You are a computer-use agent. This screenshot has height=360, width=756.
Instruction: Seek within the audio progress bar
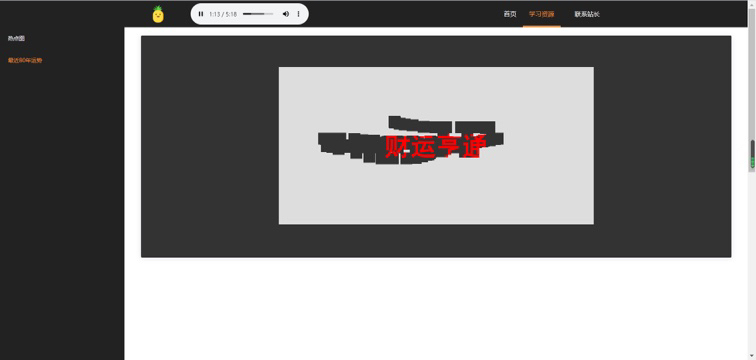pyautogui.click(x=258, y=14)
